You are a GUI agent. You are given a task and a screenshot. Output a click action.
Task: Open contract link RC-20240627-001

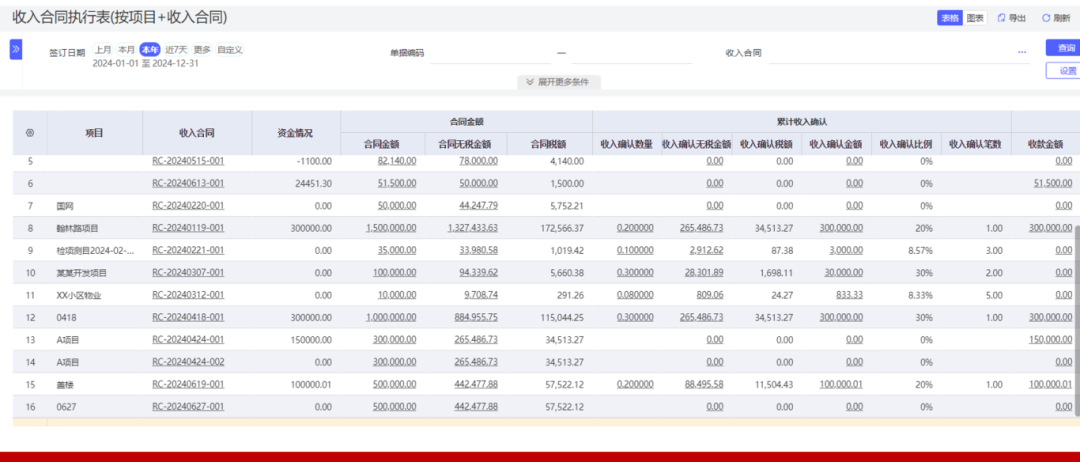[187, 407]
